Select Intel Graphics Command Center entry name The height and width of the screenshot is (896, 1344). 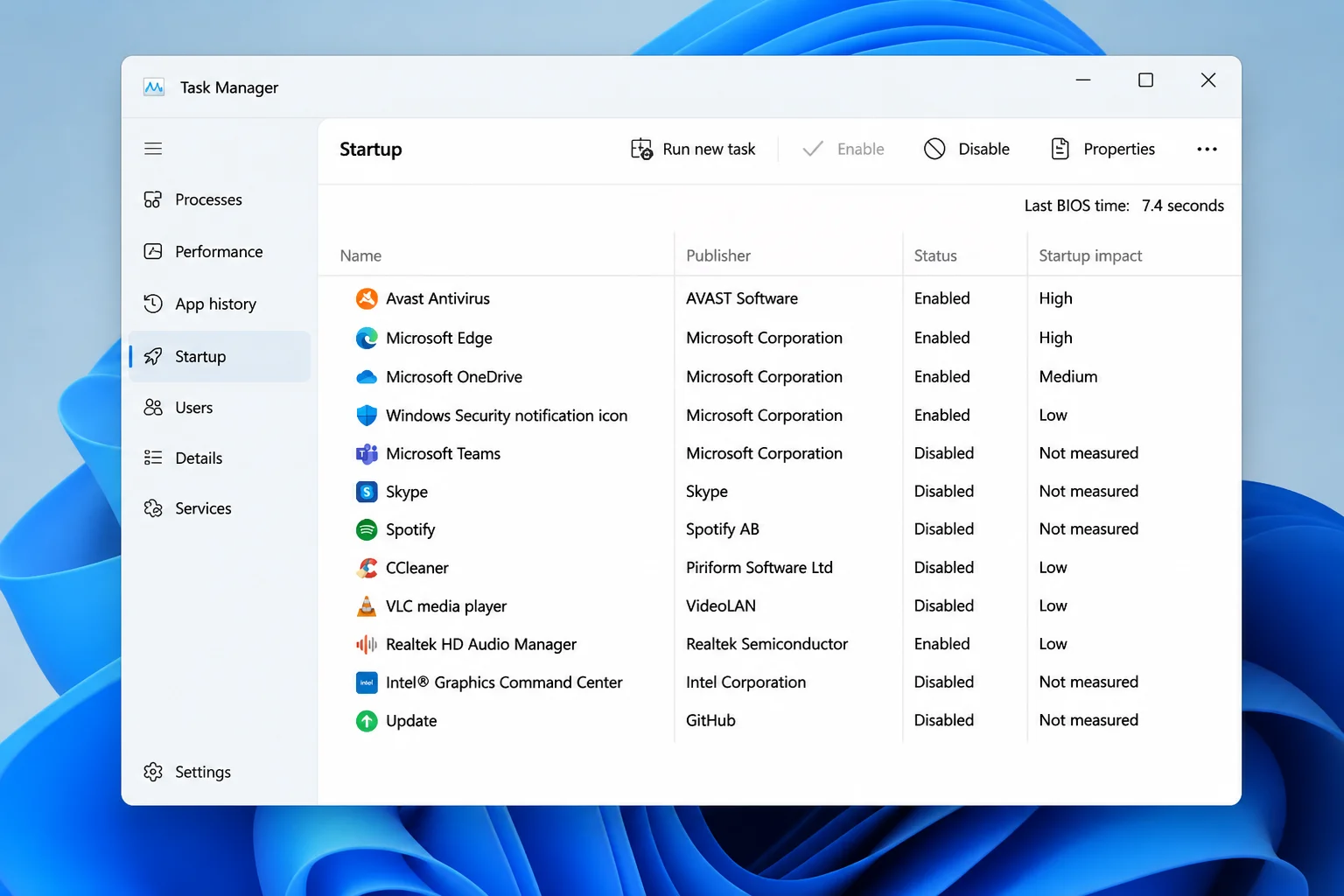click(x=504, y=682)
